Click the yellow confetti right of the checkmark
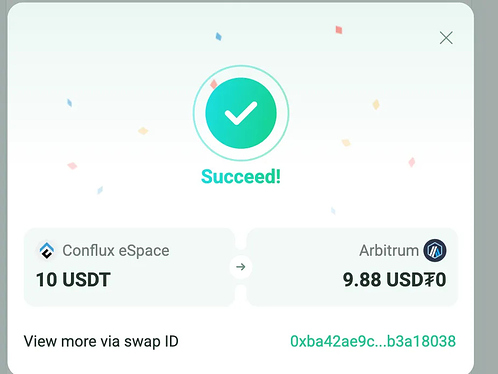Image resolution: width=498 pixels, height=374 pixels. click(x=376, y=104)
